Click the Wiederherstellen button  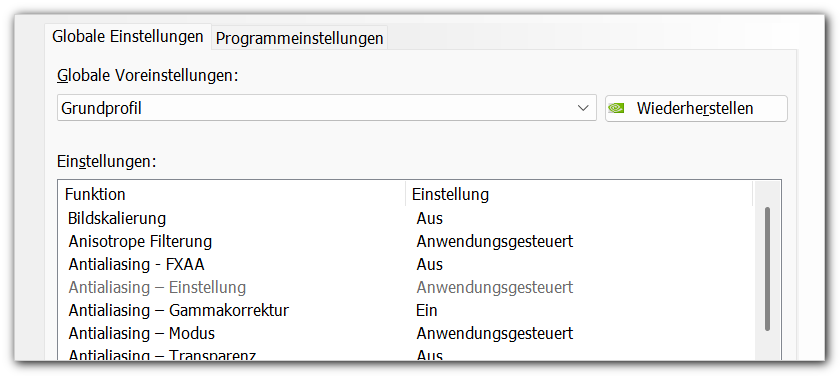696,108
